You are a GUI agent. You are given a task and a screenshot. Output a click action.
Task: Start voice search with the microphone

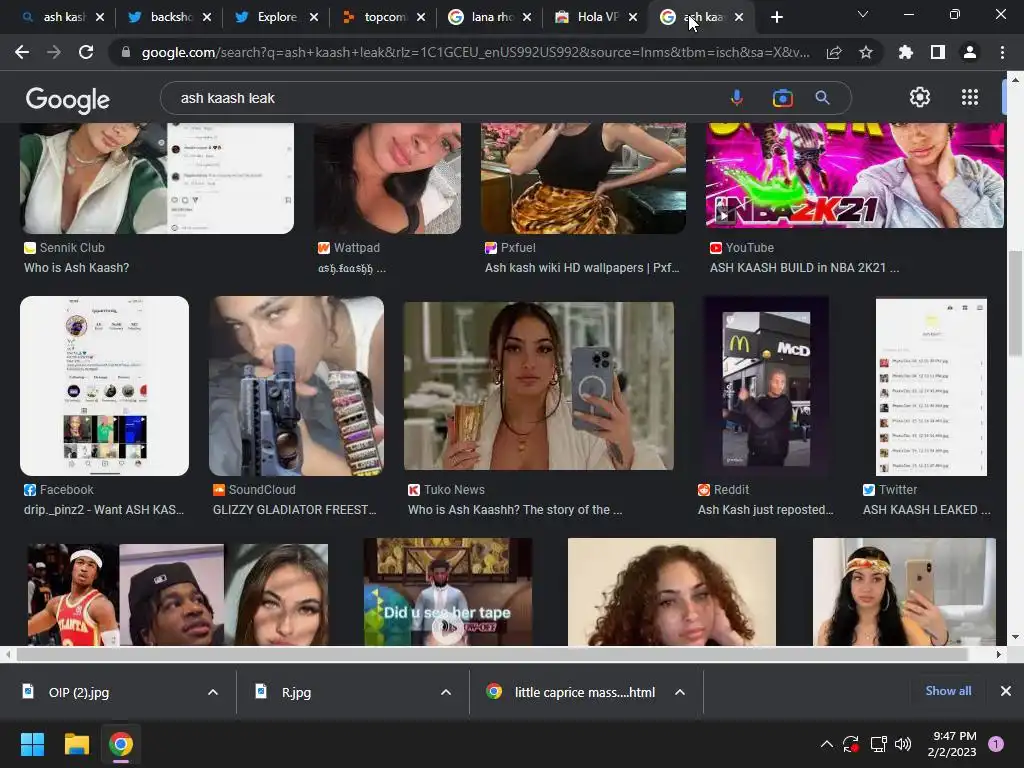[737, 98]
